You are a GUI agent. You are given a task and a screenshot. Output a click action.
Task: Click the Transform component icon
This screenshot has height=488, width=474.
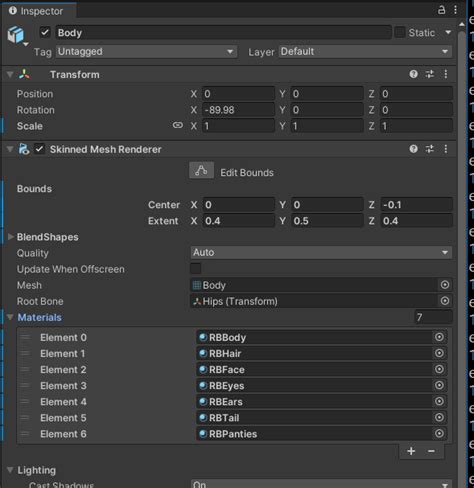click(x=24, y=74)
